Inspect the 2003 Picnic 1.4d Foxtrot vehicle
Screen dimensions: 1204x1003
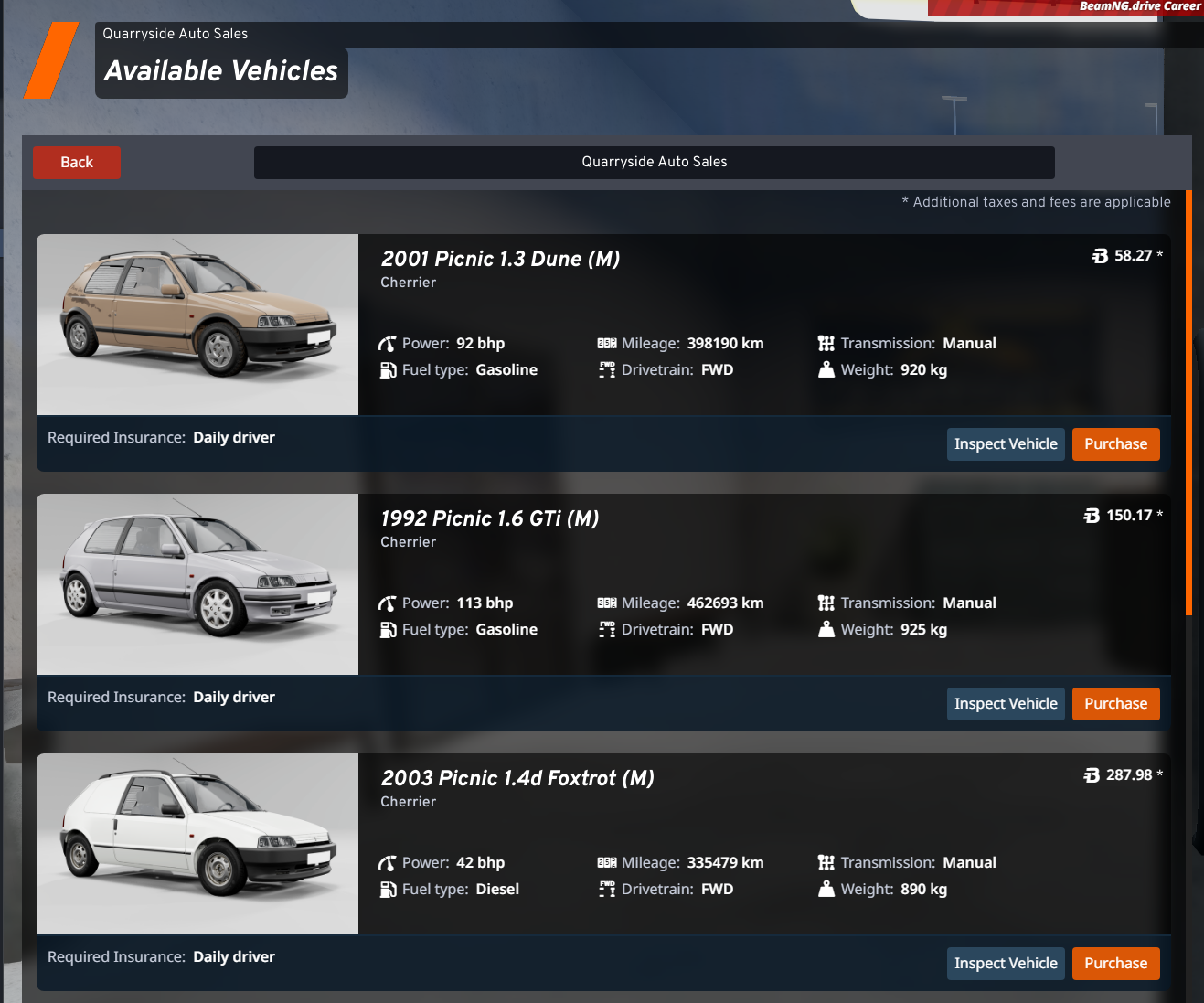click(x=1006, y=964)
